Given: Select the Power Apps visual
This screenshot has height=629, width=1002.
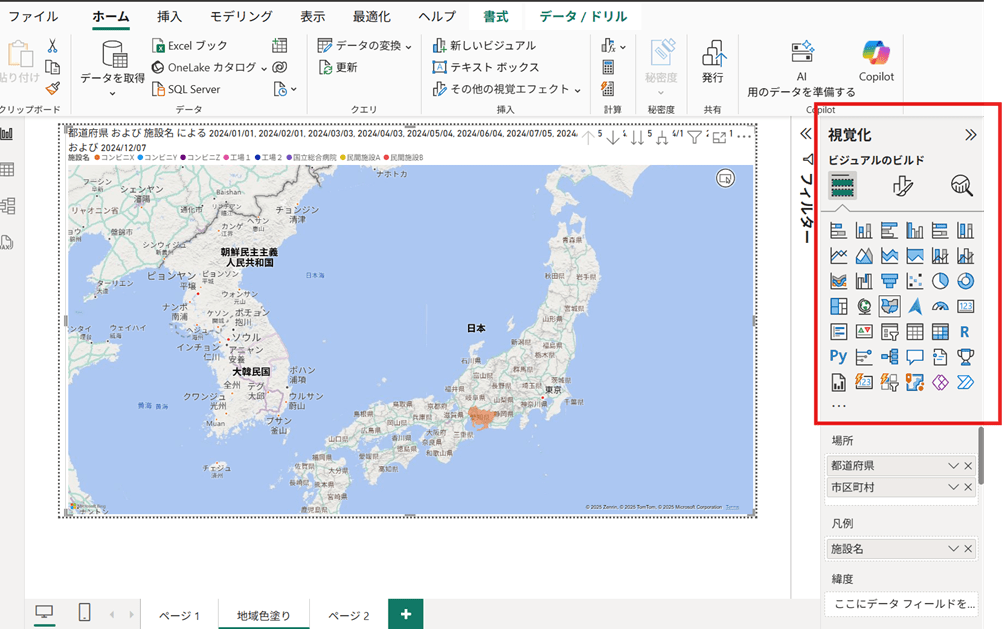Looking at the screenshot, I should (940, 382).
